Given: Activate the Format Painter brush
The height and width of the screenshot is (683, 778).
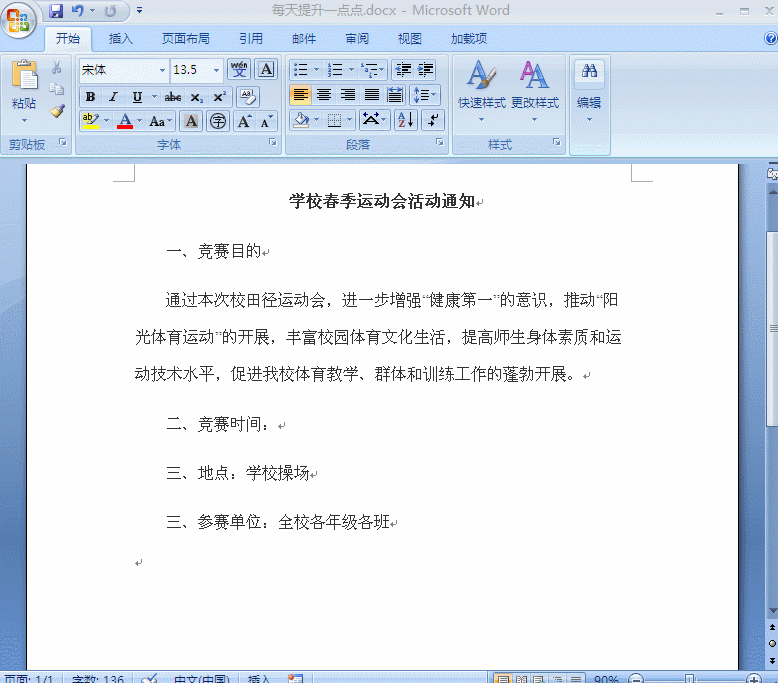Looking at the screenshot, I should (57, 111).
